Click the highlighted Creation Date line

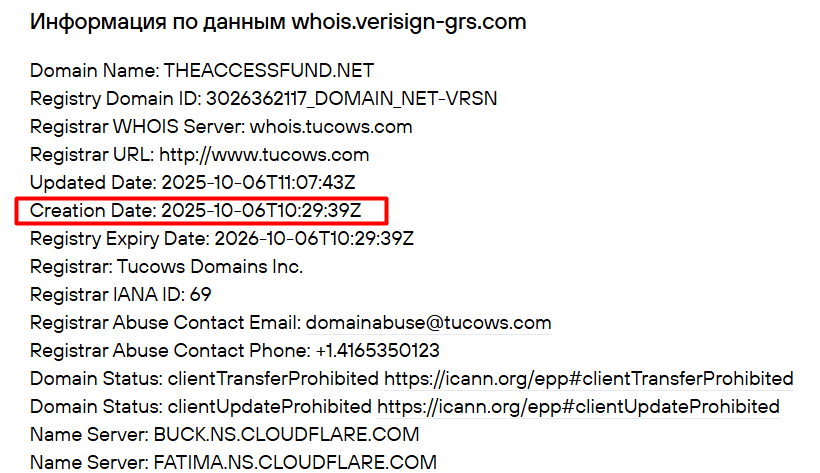[x=201, y=211]
